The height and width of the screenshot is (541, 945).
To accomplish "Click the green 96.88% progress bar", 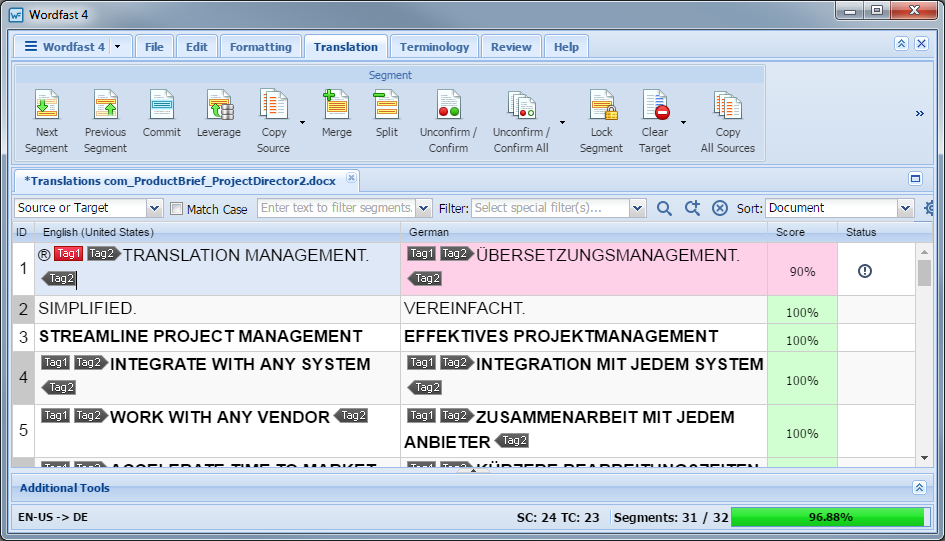I will 830,517.
